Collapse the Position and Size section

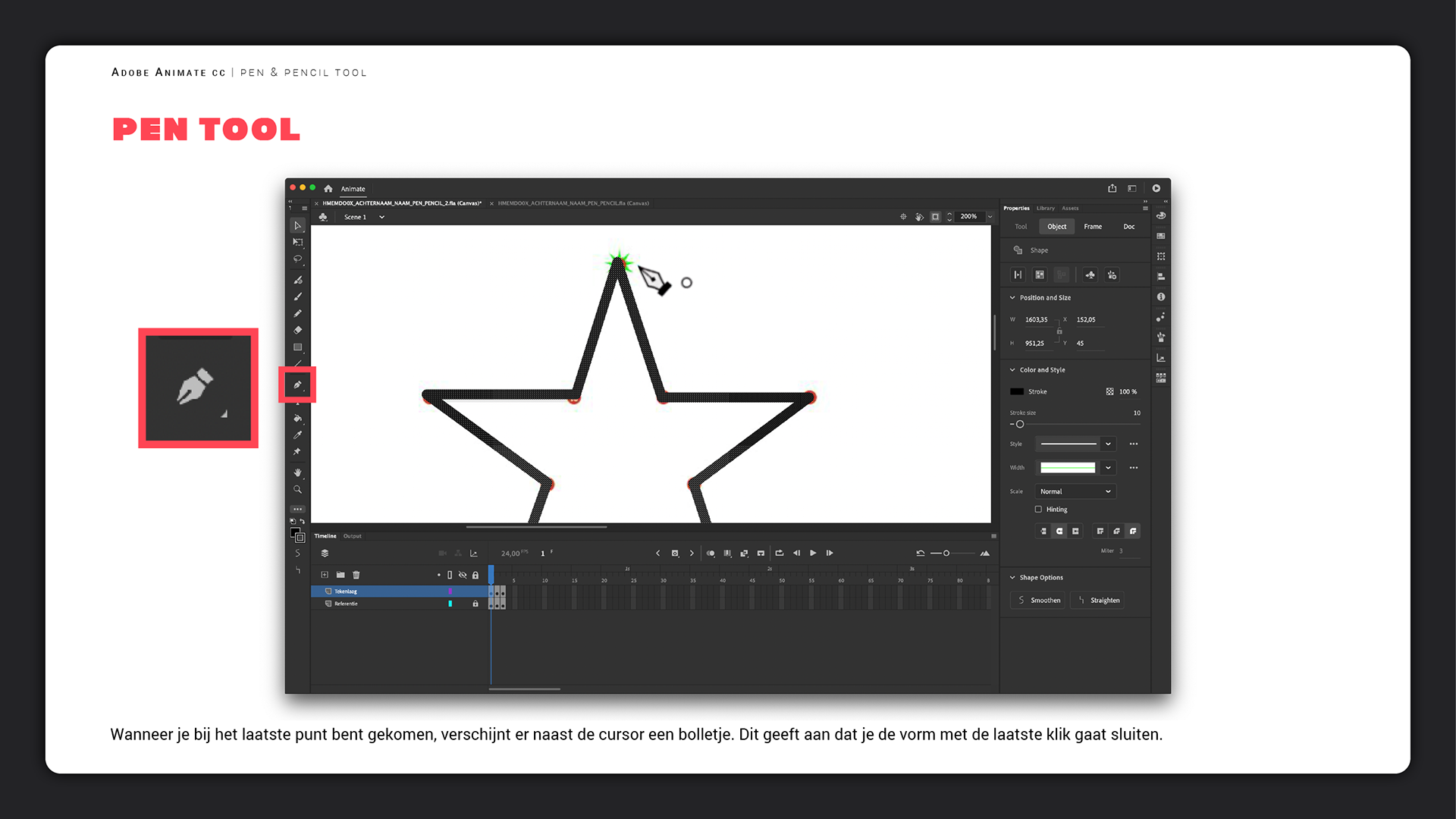pos(1012,298)
